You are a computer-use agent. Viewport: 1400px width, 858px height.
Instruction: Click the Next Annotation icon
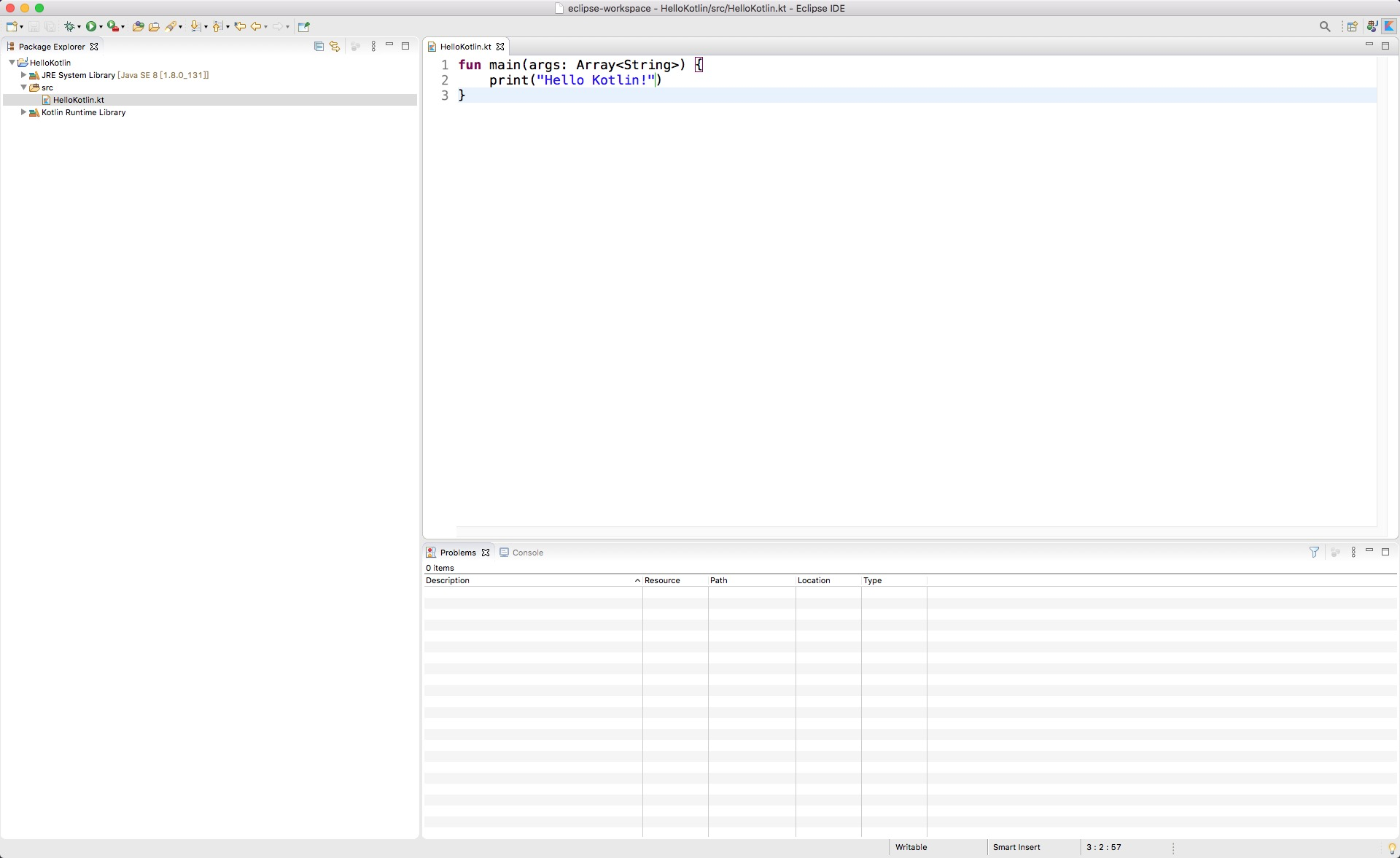(195, 26)
